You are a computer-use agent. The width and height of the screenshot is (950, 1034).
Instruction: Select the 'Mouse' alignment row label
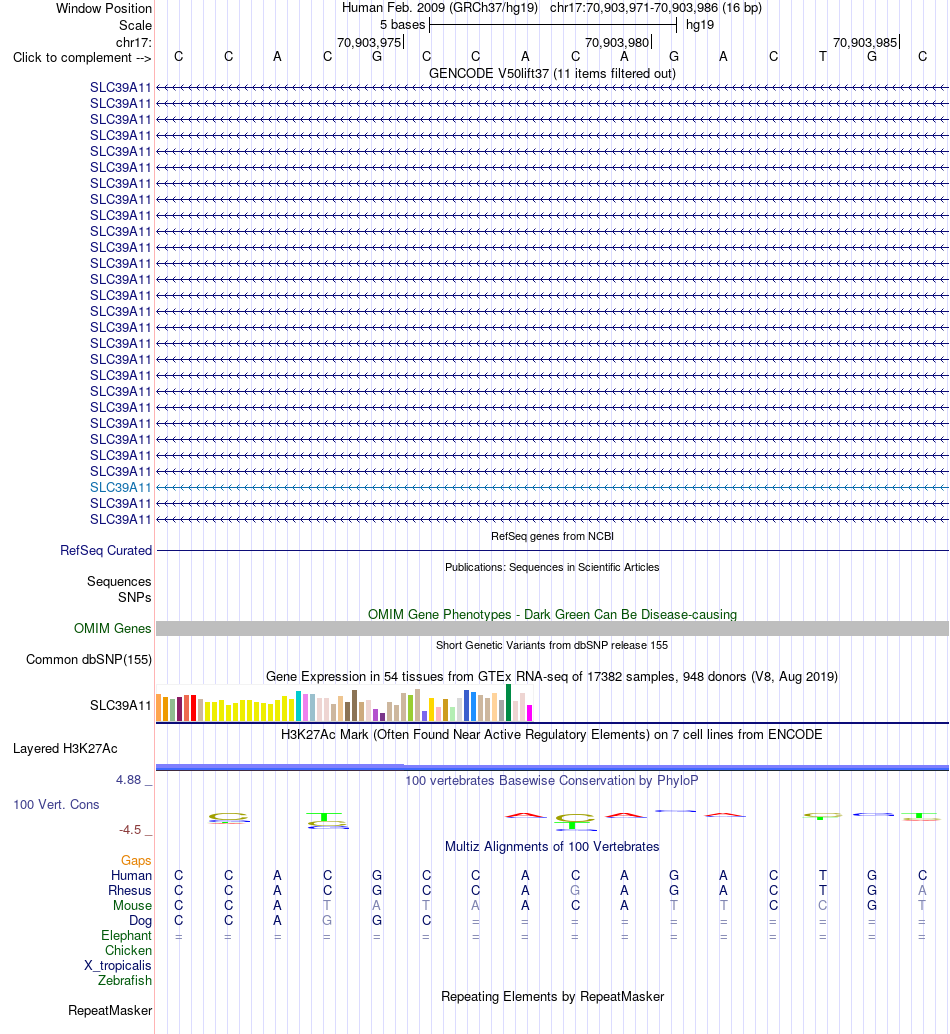(132, 906)
